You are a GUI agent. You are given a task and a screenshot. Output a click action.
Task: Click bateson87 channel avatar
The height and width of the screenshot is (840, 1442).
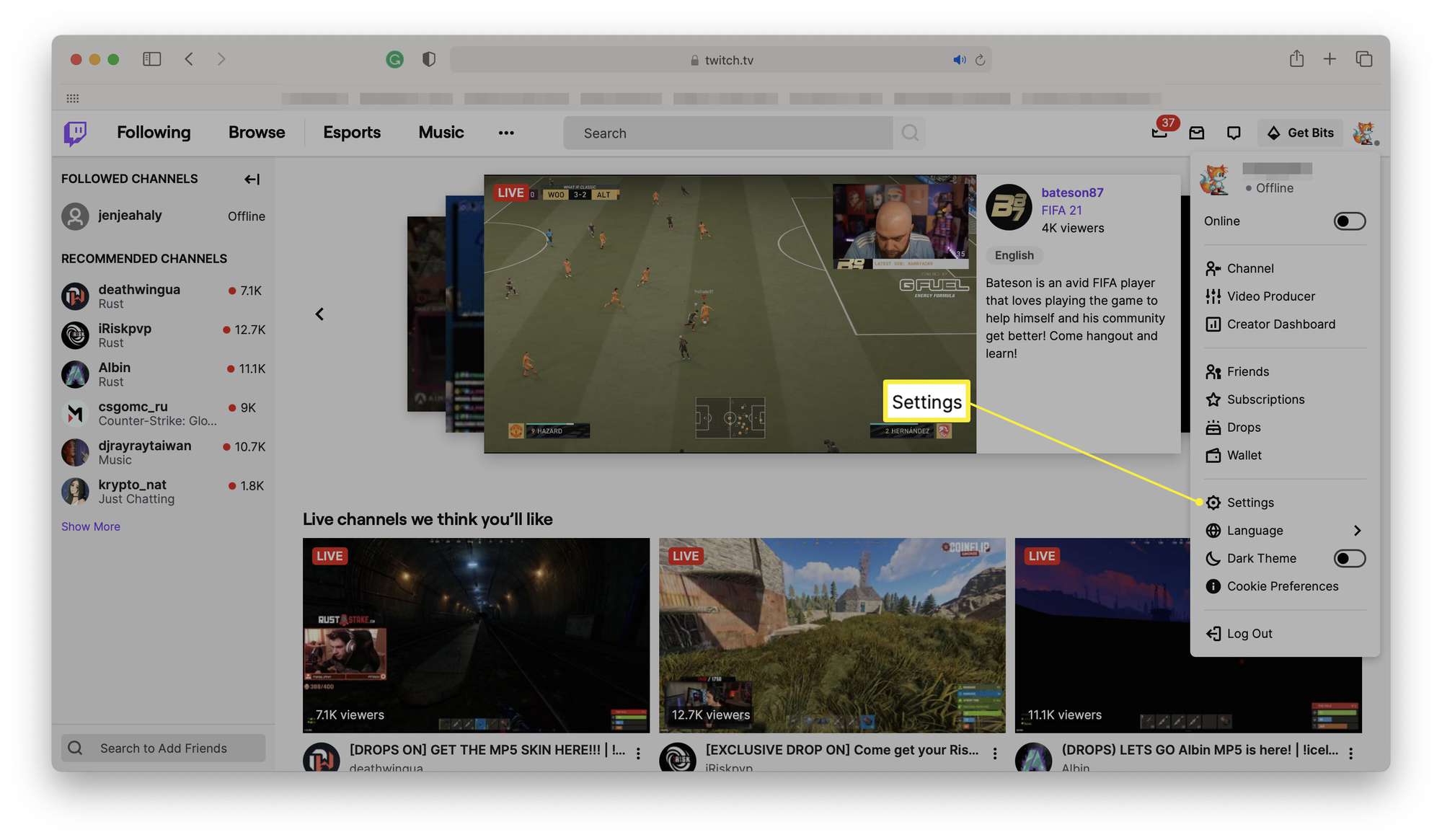[x=1009, y=207]
